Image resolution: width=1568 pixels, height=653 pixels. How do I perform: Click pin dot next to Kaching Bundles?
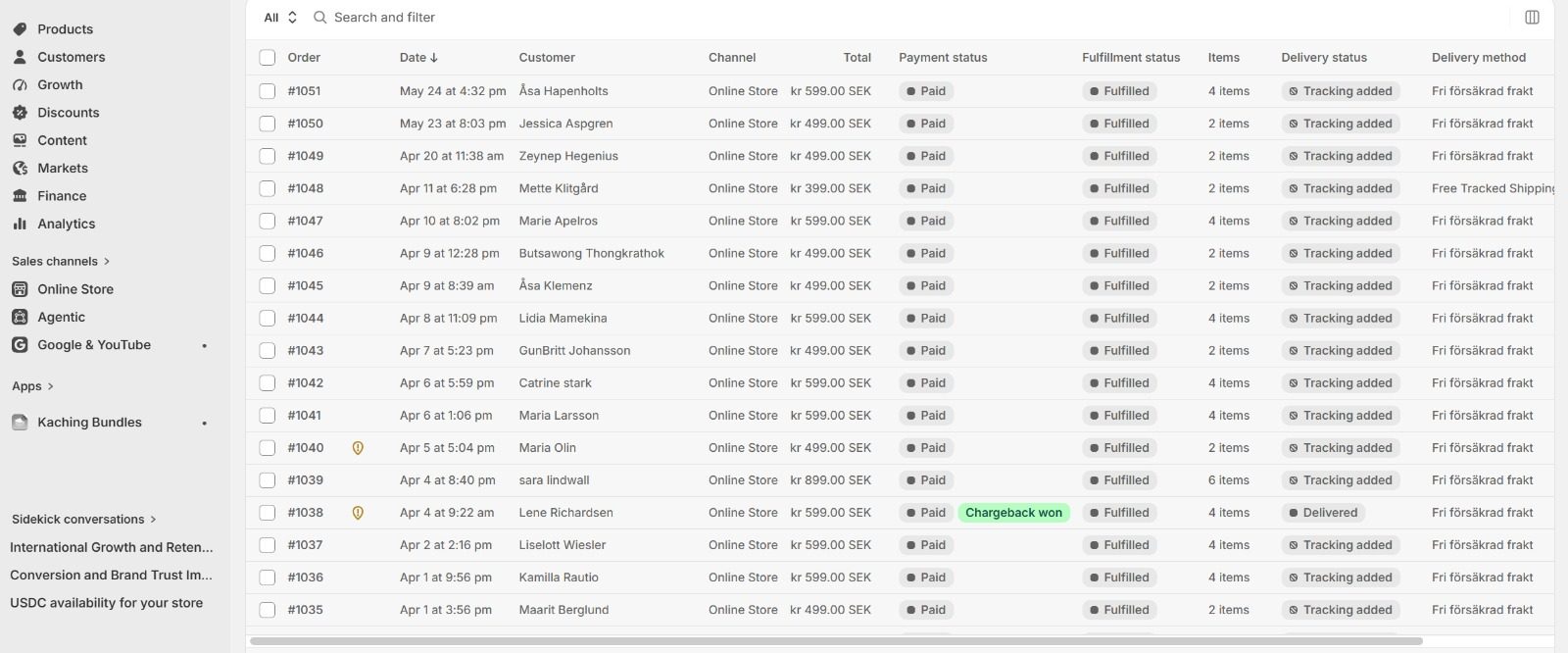(x=204, y=424)
